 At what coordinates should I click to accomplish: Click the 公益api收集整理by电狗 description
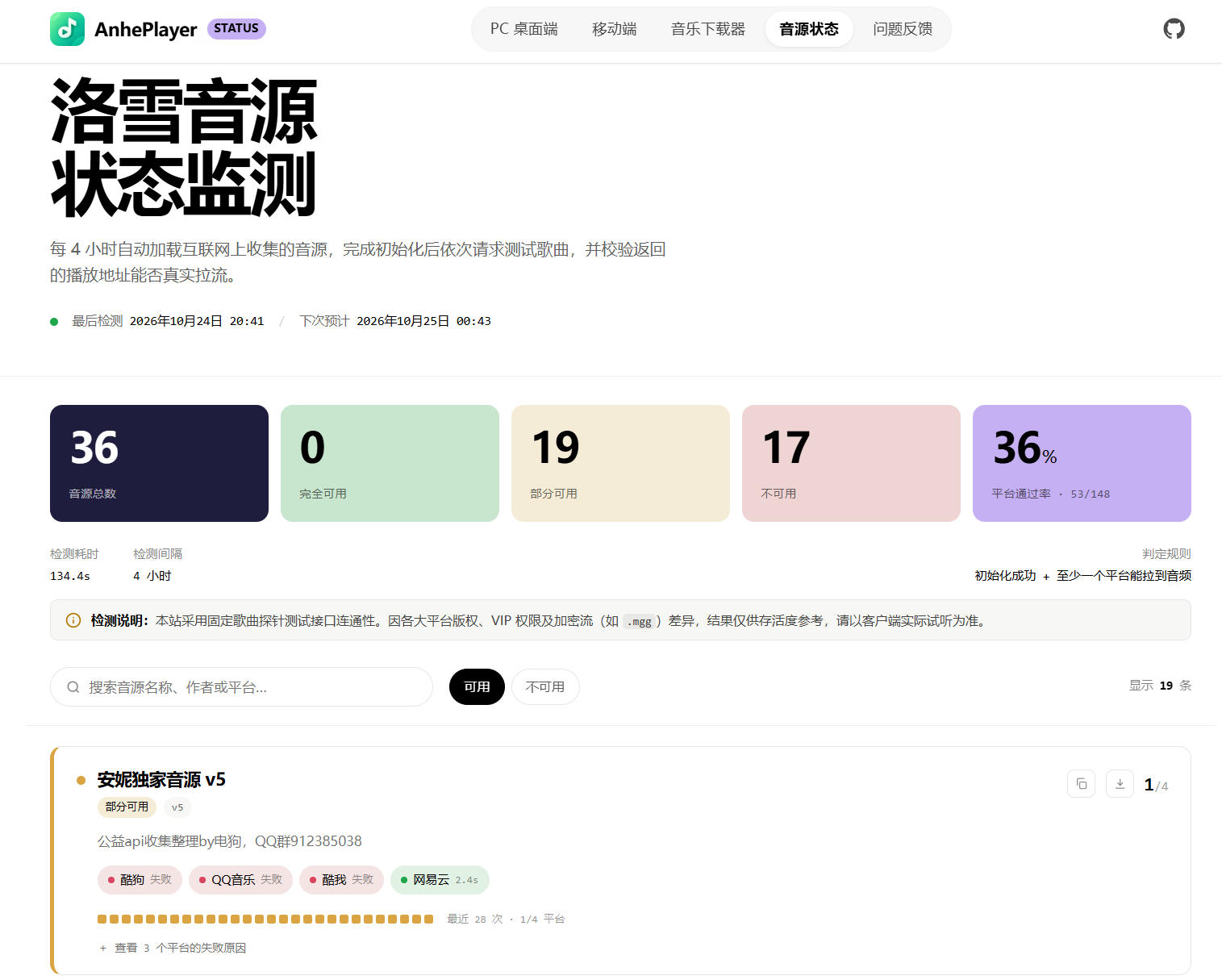(x=230, y=841)
